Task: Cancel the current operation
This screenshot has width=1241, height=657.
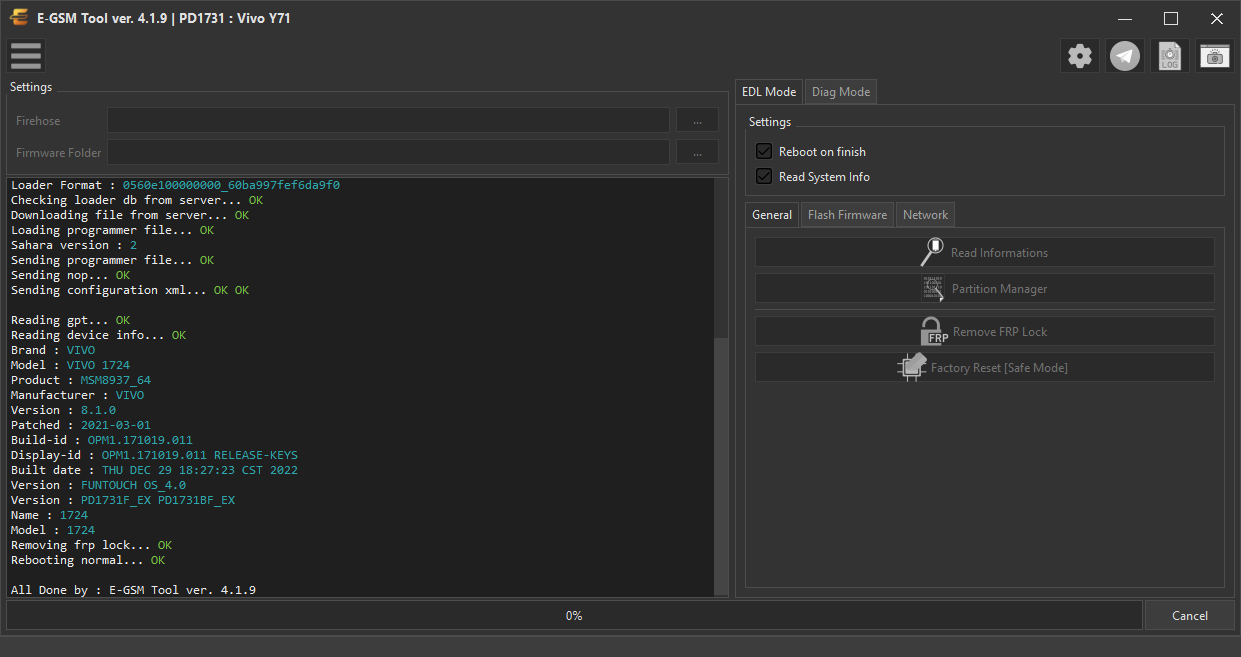Action: [1190, 615]
